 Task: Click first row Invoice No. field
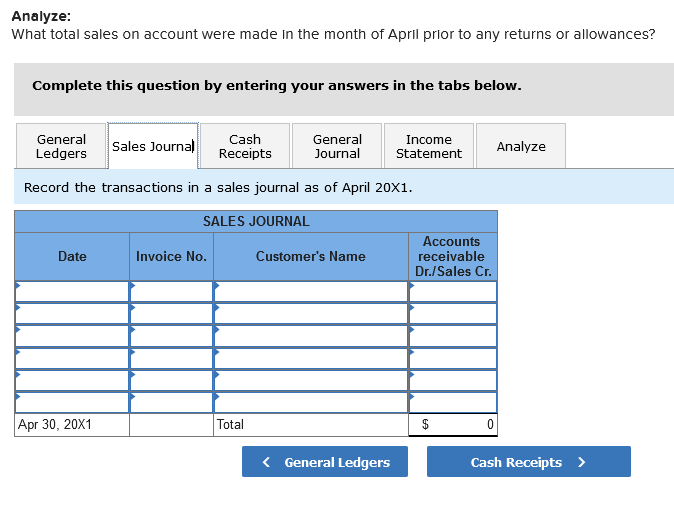[172, 292]
